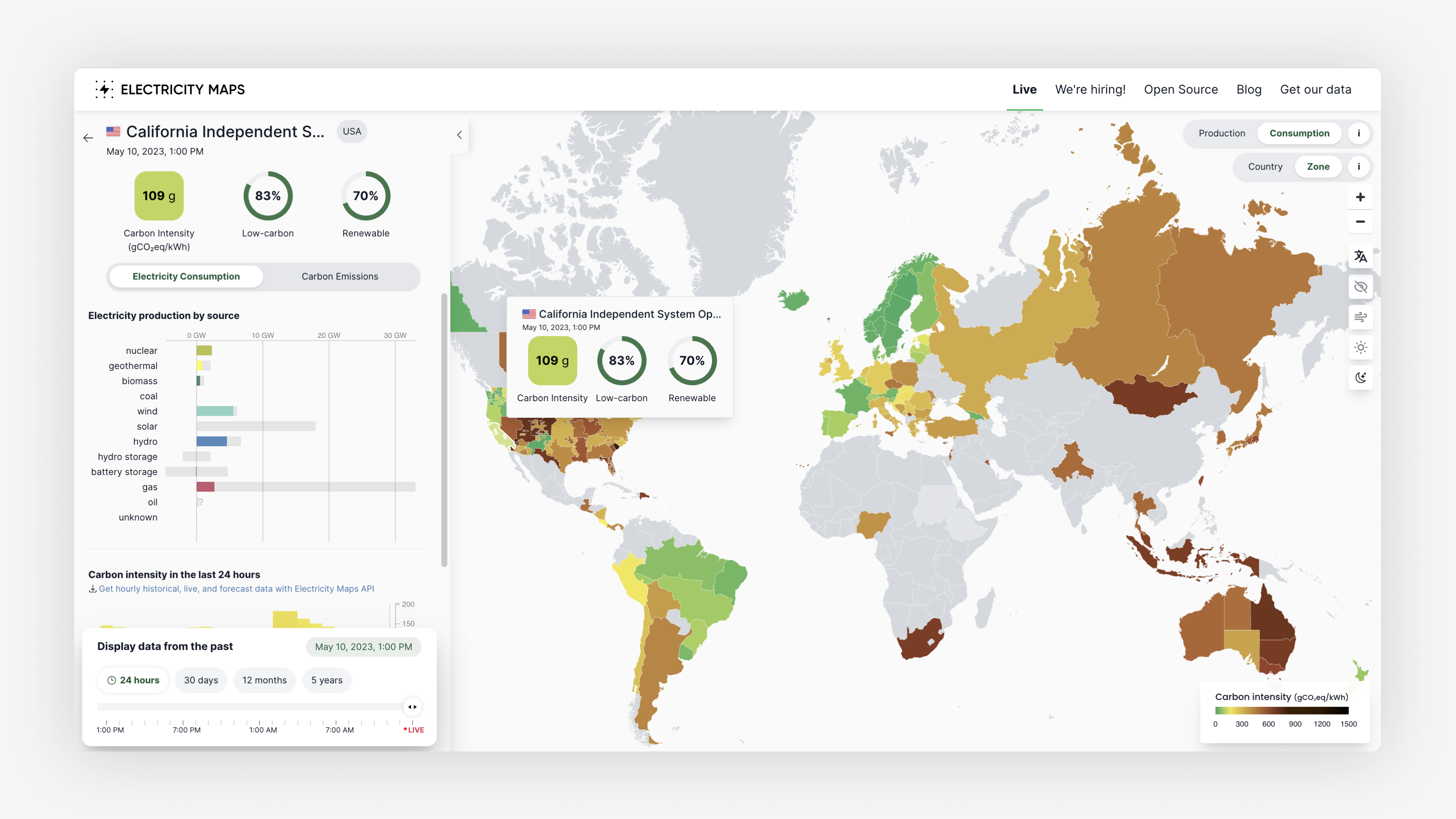The height and width of the screenshot is (819, 1456).
Task: Go back using the left arrow icon
Action: 88,138
